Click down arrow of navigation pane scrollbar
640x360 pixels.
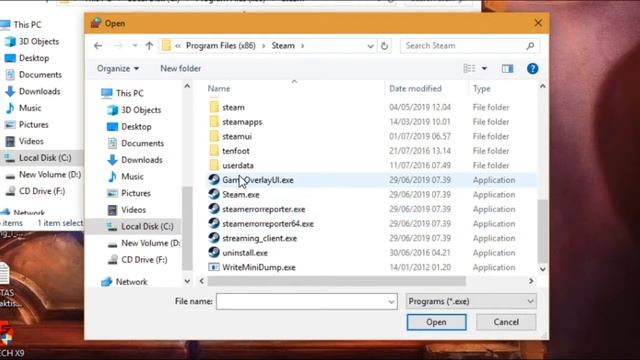(187, 281)
